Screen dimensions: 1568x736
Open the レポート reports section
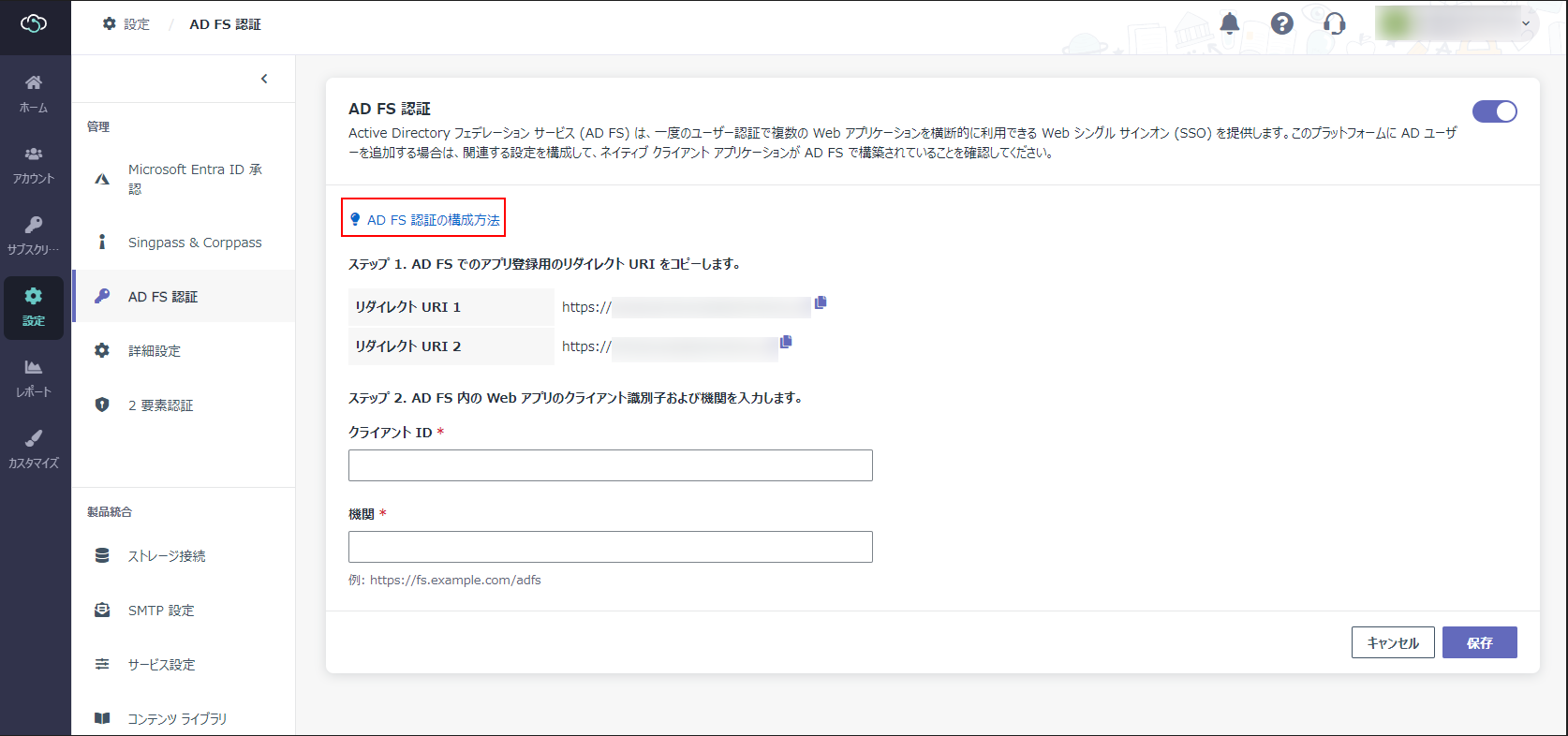click(x=34, y=378)
